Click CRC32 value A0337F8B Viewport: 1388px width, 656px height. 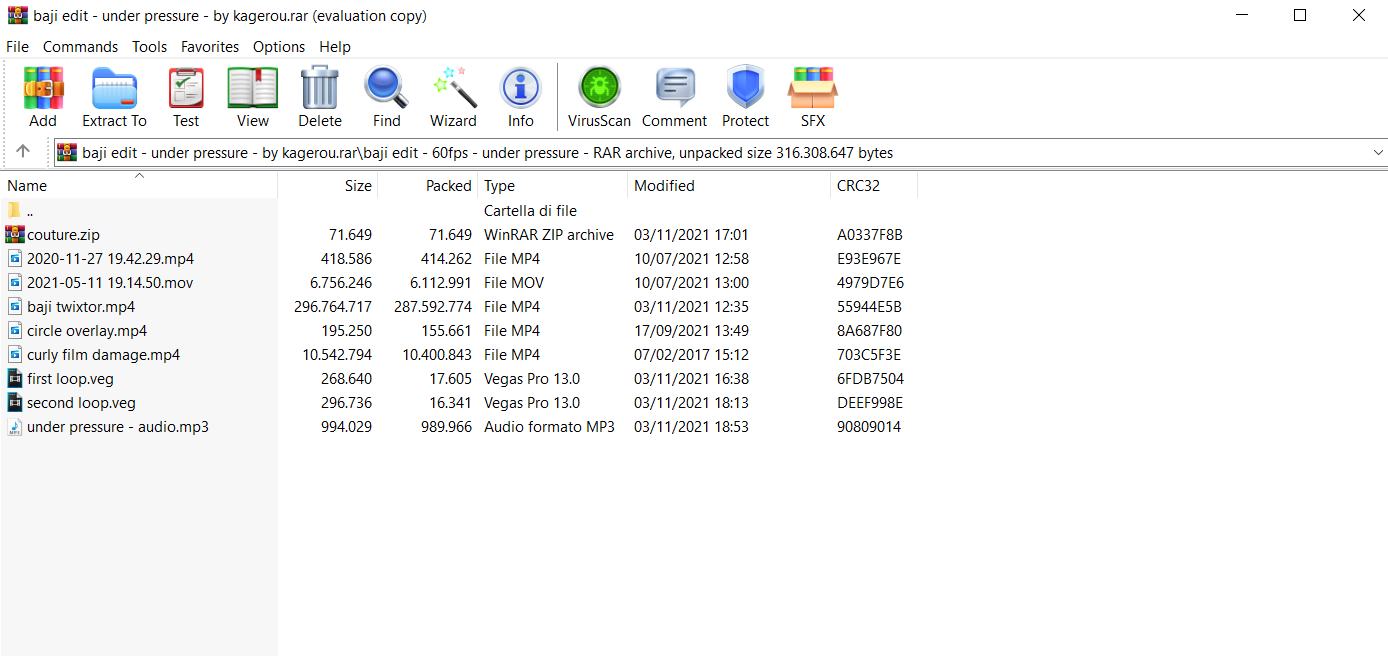point(869,235)
